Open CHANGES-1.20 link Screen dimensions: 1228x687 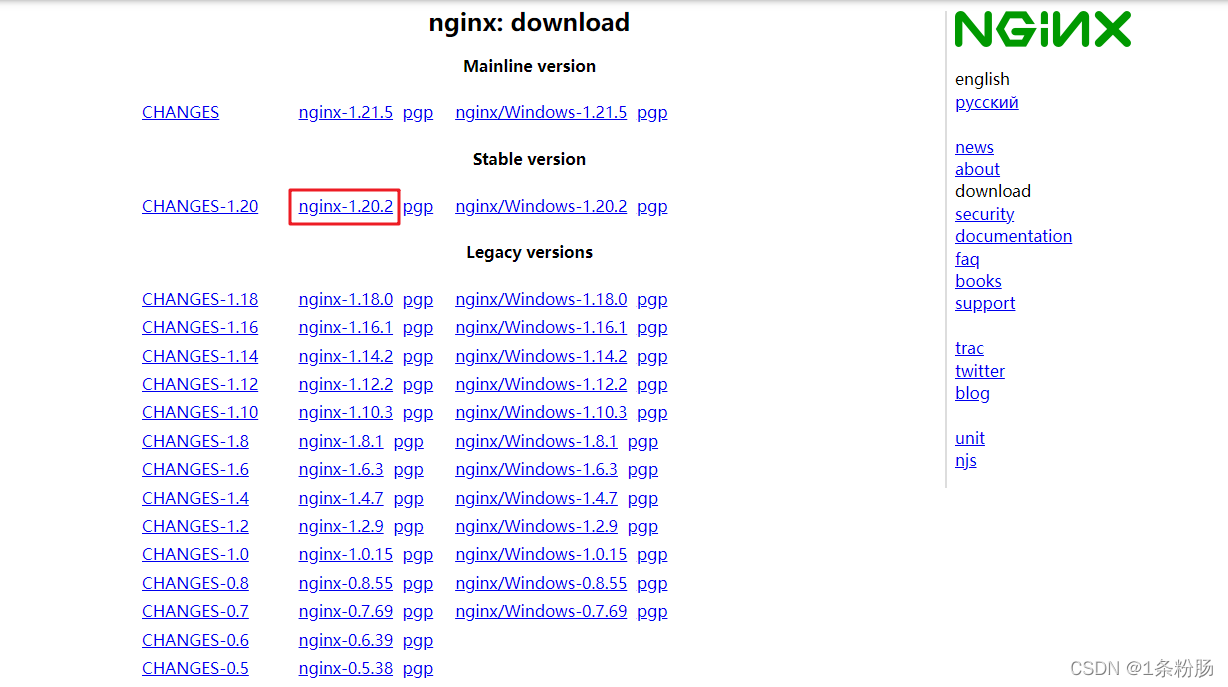point(200,207)
